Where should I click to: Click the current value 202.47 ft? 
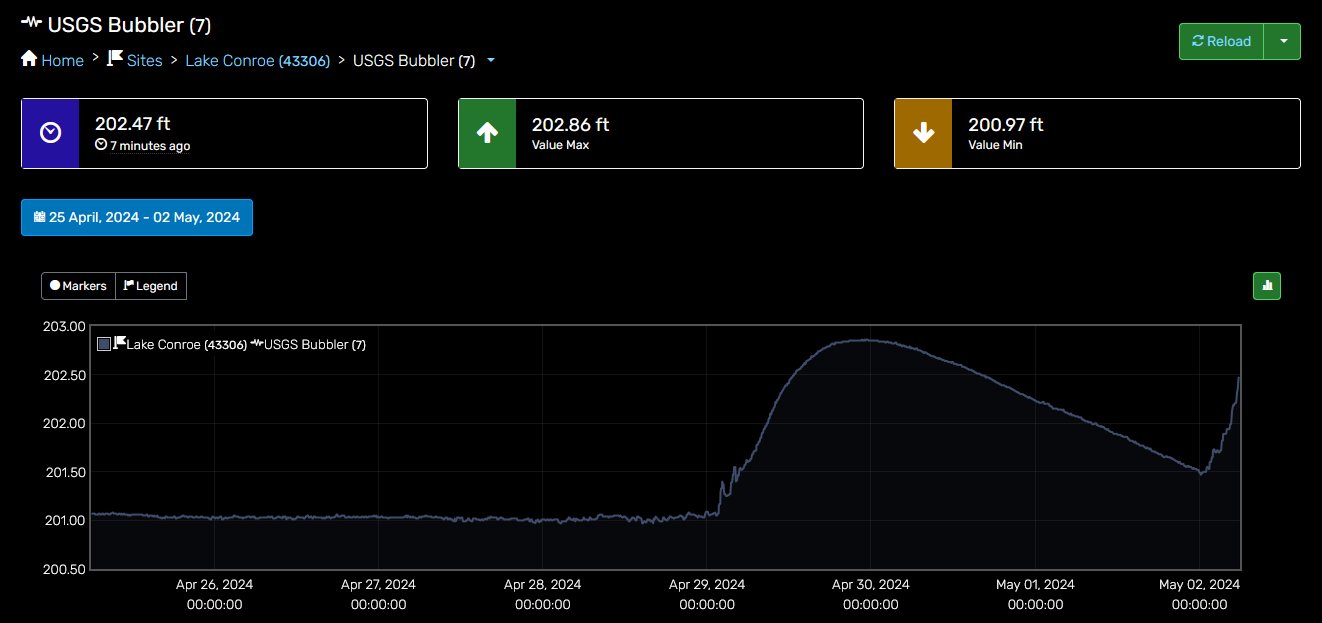(x=133, y=124)
